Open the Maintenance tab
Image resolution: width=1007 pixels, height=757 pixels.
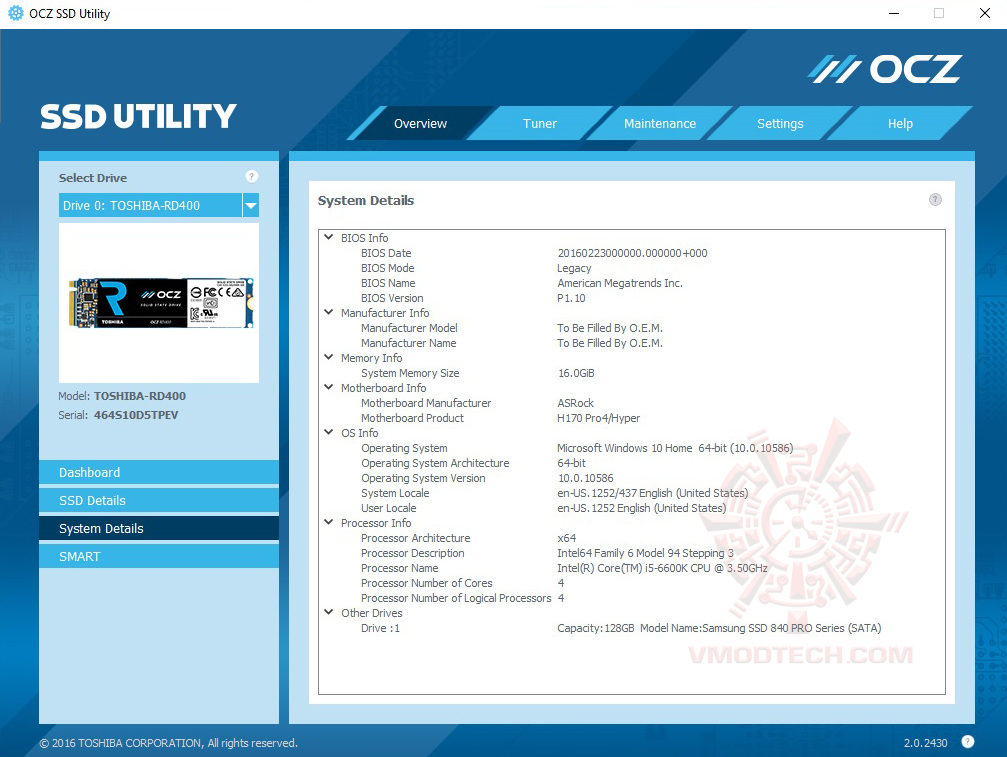[660, 123]
